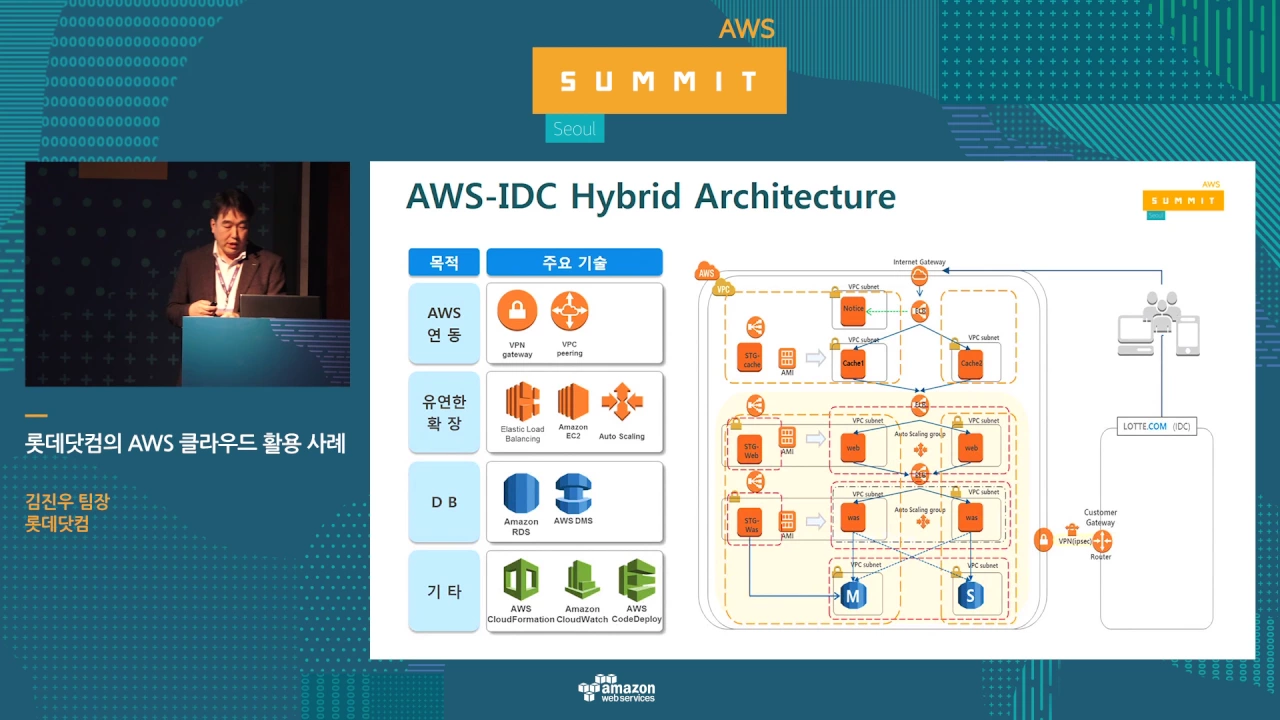Select the D B category box
This screenshot has height=720, width=1280.
pos(444,501)
